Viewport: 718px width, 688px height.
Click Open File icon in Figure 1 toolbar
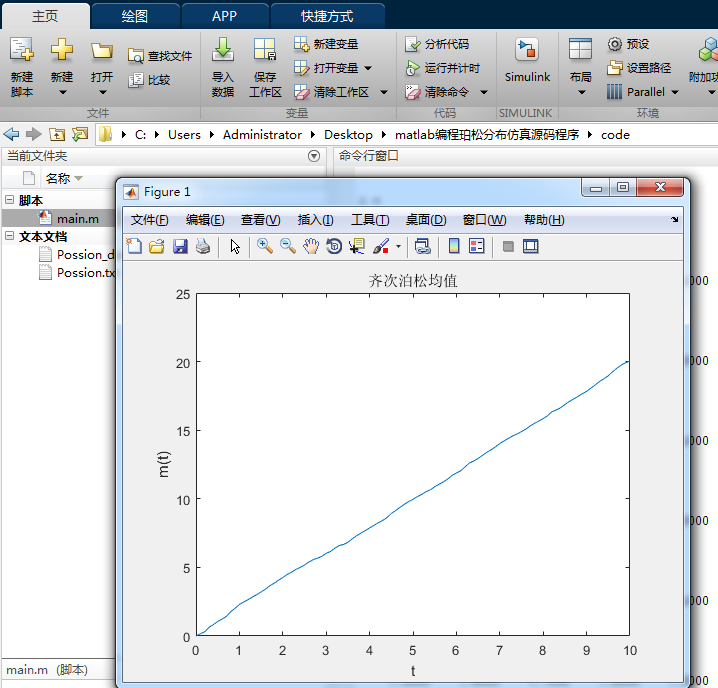tap(157, 246)
